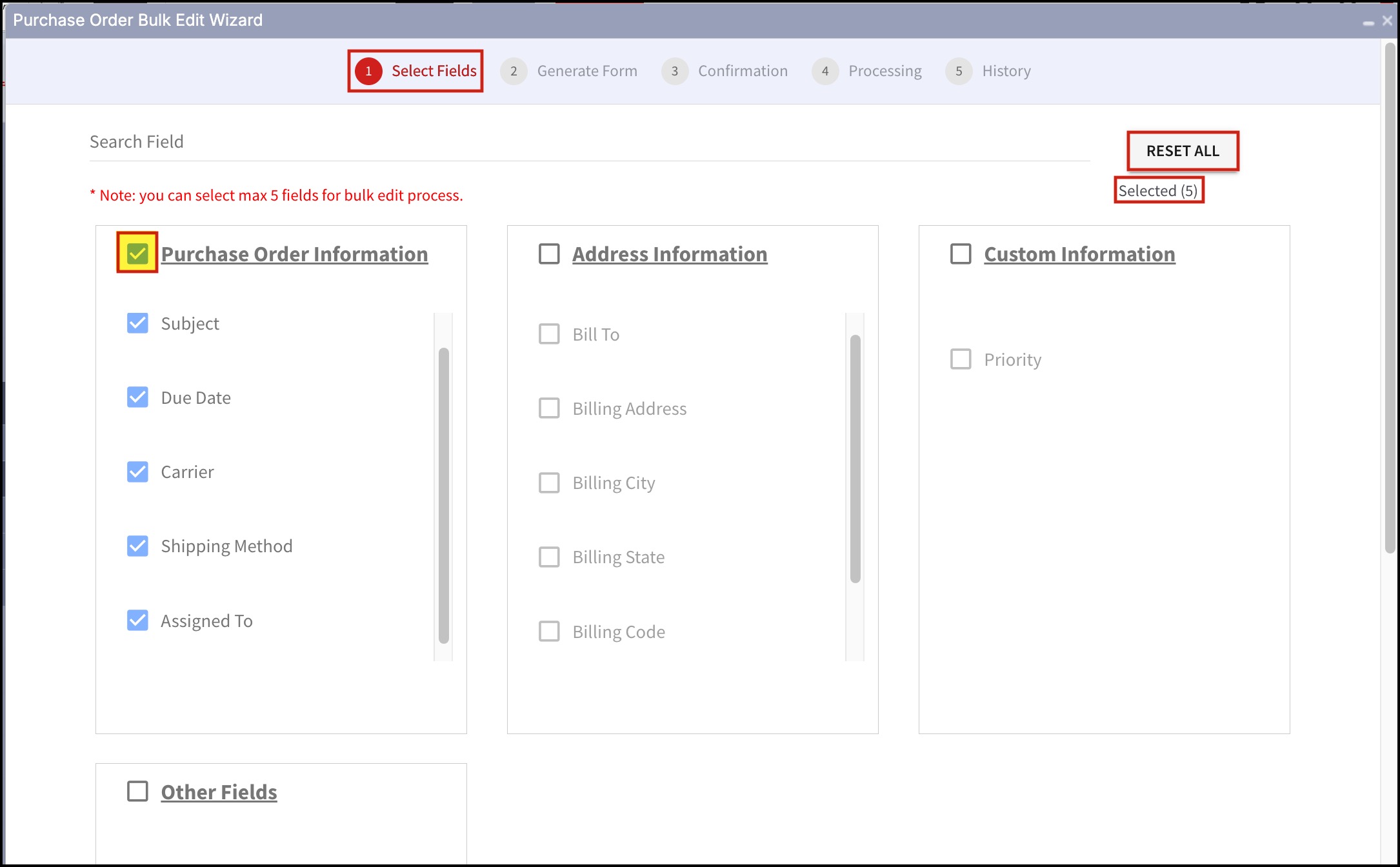Uncheck the Carrier checkbox
The width and height of the screenshot is (1400, 867).
pyautogui.click(x=137, y=472)
